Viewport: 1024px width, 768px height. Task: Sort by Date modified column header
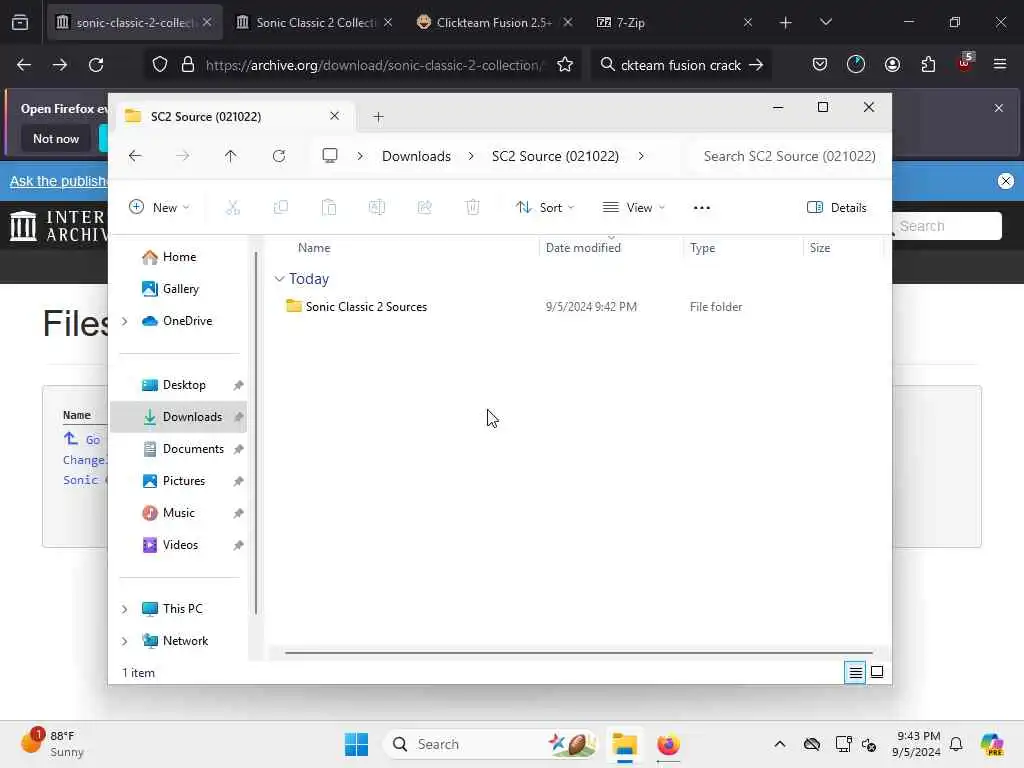(583, 248)
